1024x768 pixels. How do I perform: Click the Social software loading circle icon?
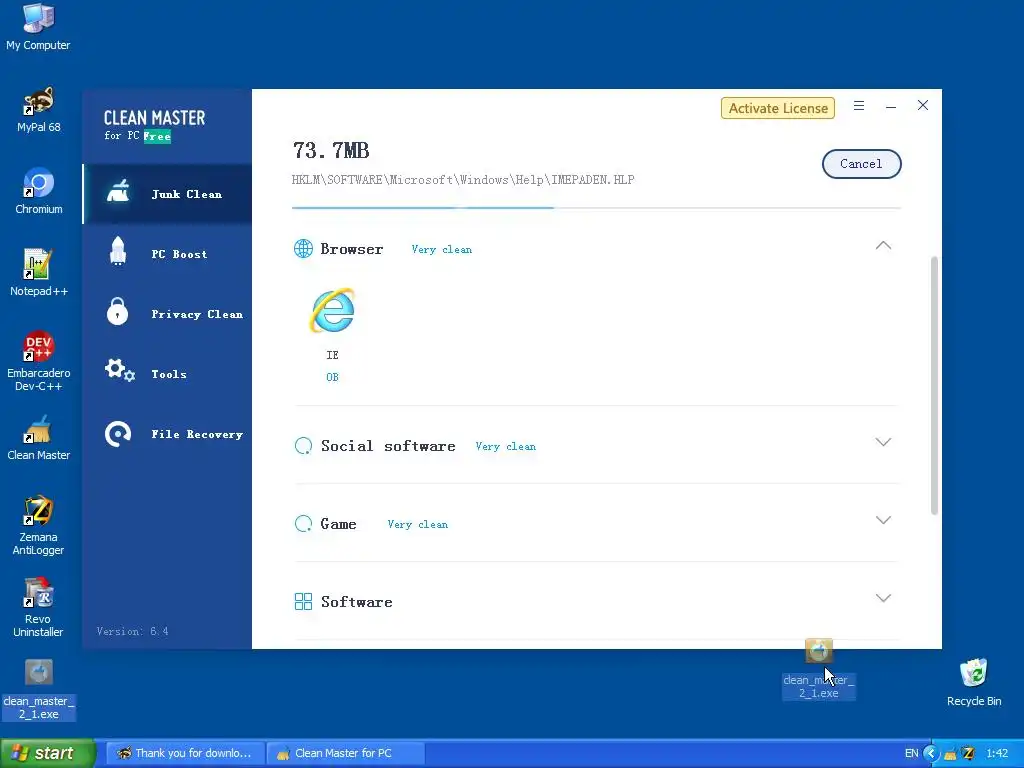pyautogui.click(x=303, y=446)
